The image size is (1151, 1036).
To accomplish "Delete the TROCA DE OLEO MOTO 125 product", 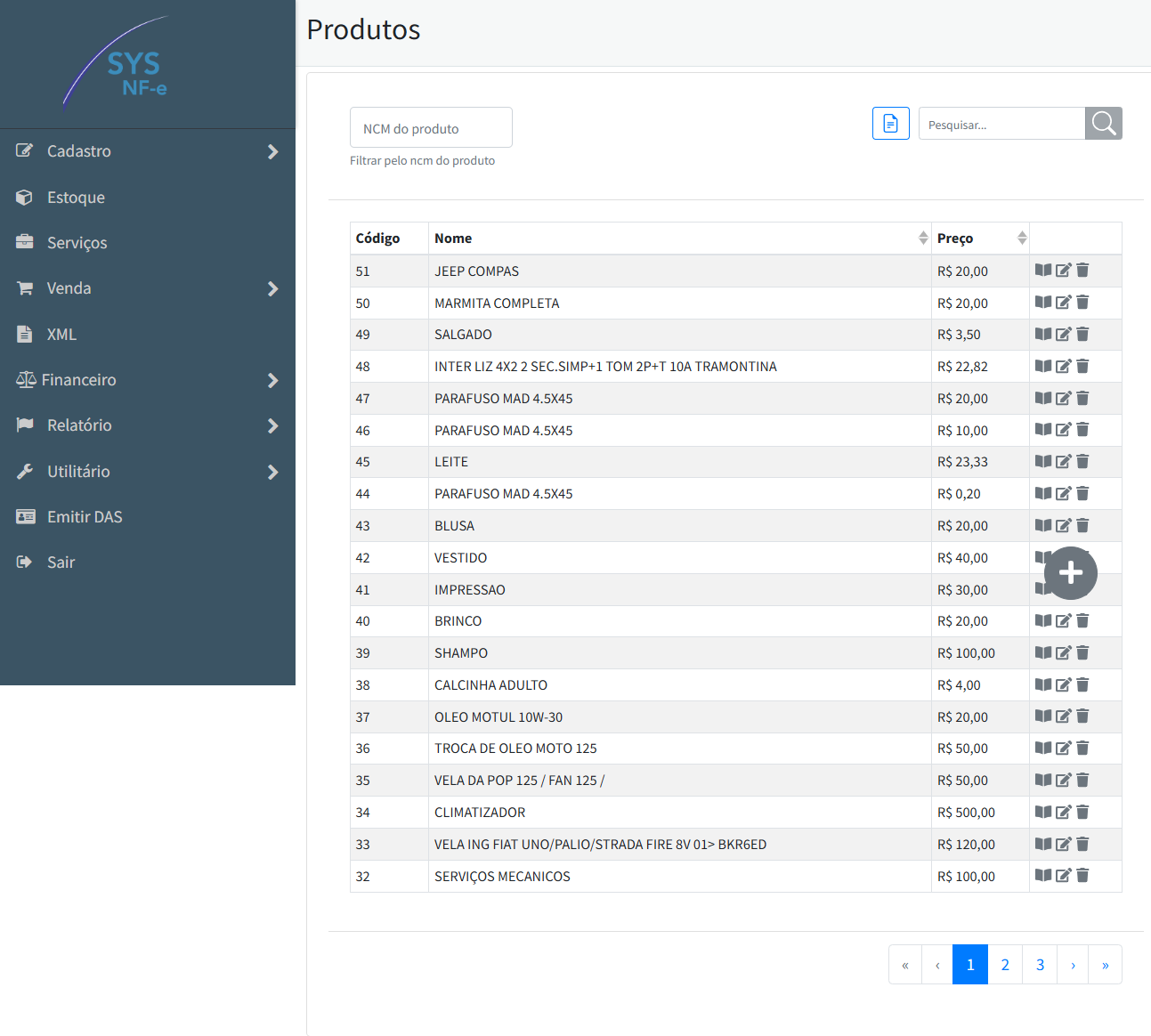I will [1082, 748].
